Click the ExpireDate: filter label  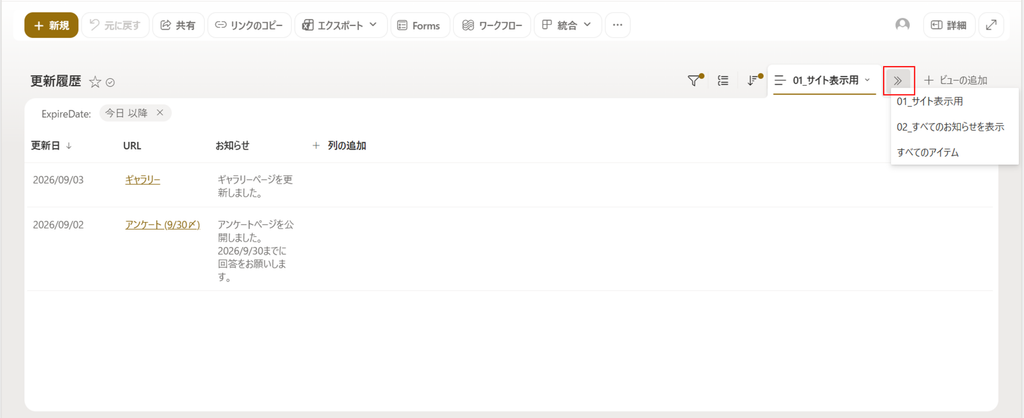[66, 114]
